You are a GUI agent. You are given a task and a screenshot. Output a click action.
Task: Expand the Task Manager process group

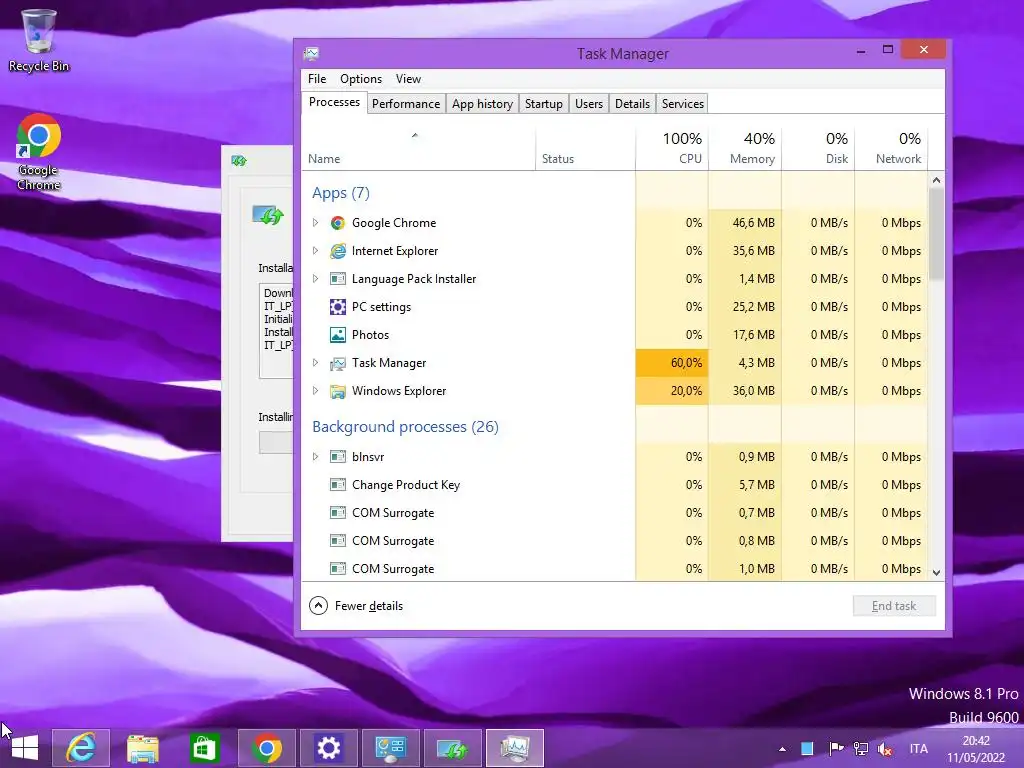tap(315, 363)
